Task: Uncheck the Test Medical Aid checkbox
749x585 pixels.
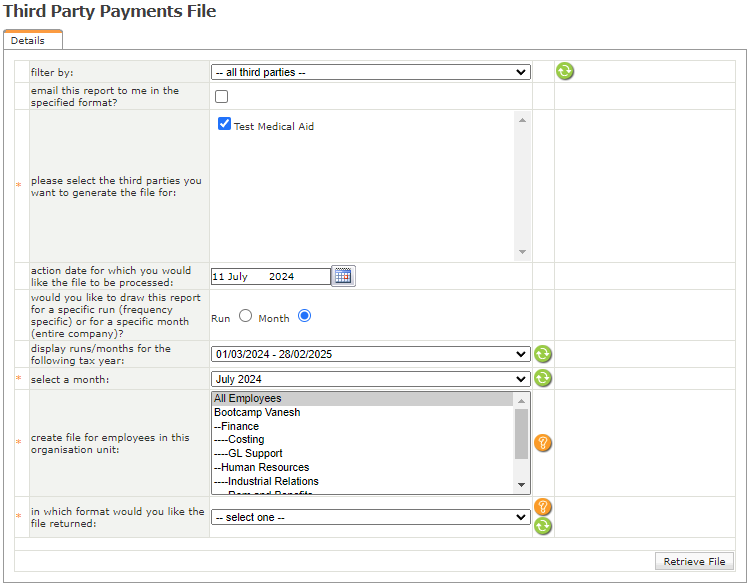Action: pos(225,124)
